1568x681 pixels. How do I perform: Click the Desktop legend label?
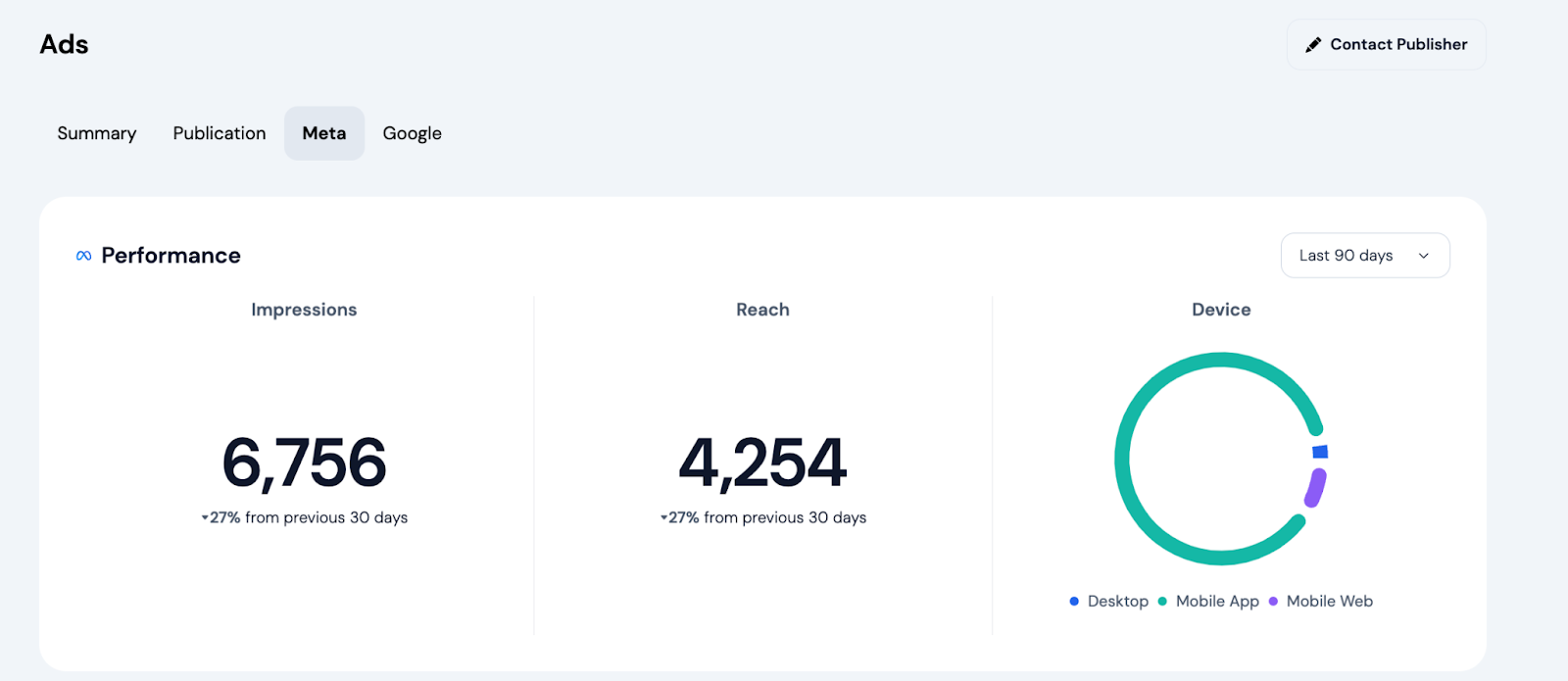pyautogui.click(x=1118, y=602)
